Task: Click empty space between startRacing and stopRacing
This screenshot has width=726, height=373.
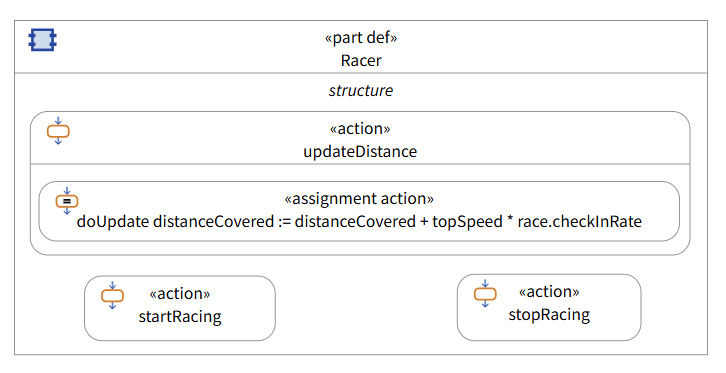Action: (x=366, y=308)
